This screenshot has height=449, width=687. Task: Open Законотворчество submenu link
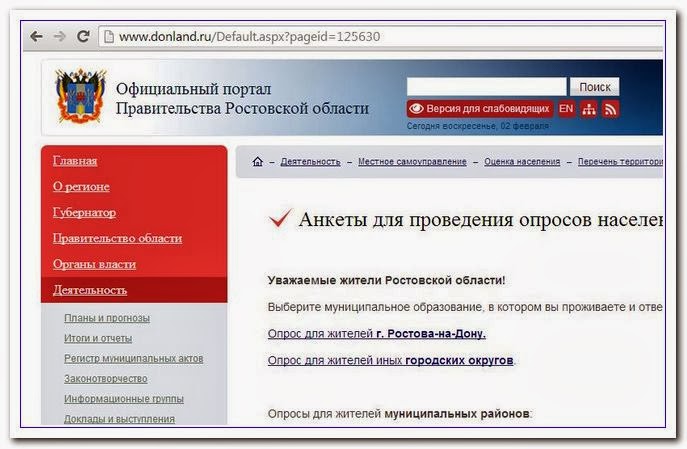[106, 378]
